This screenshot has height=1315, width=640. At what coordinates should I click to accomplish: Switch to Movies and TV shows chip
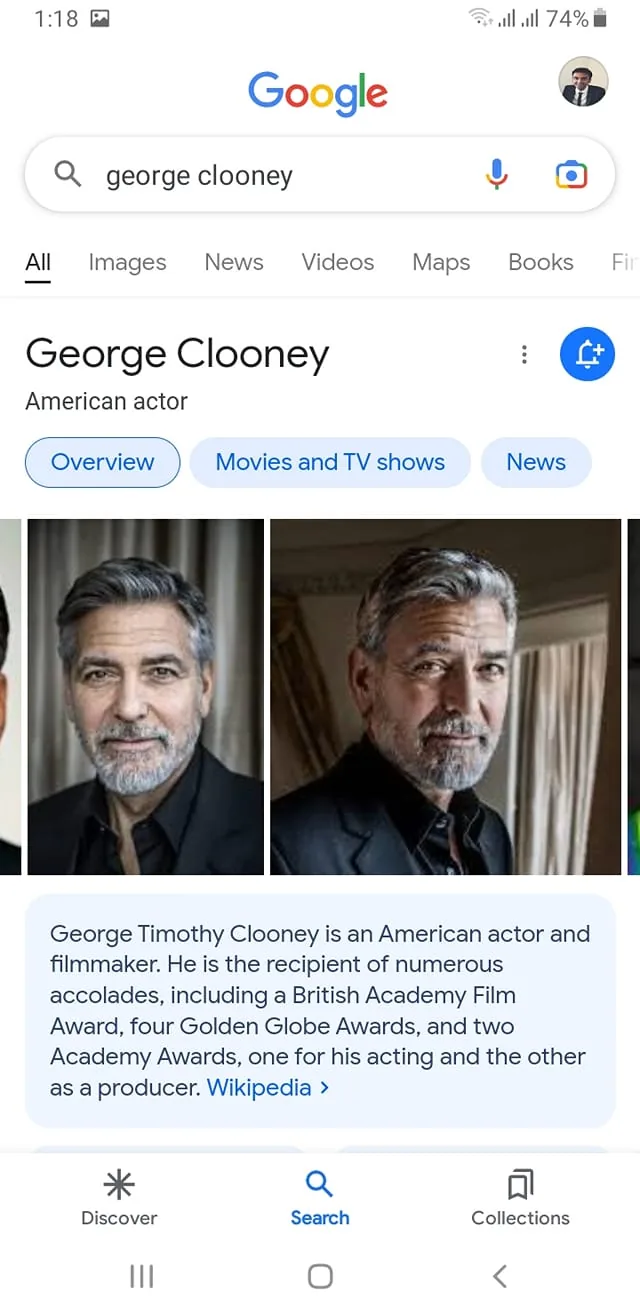[x=330, y=462]
